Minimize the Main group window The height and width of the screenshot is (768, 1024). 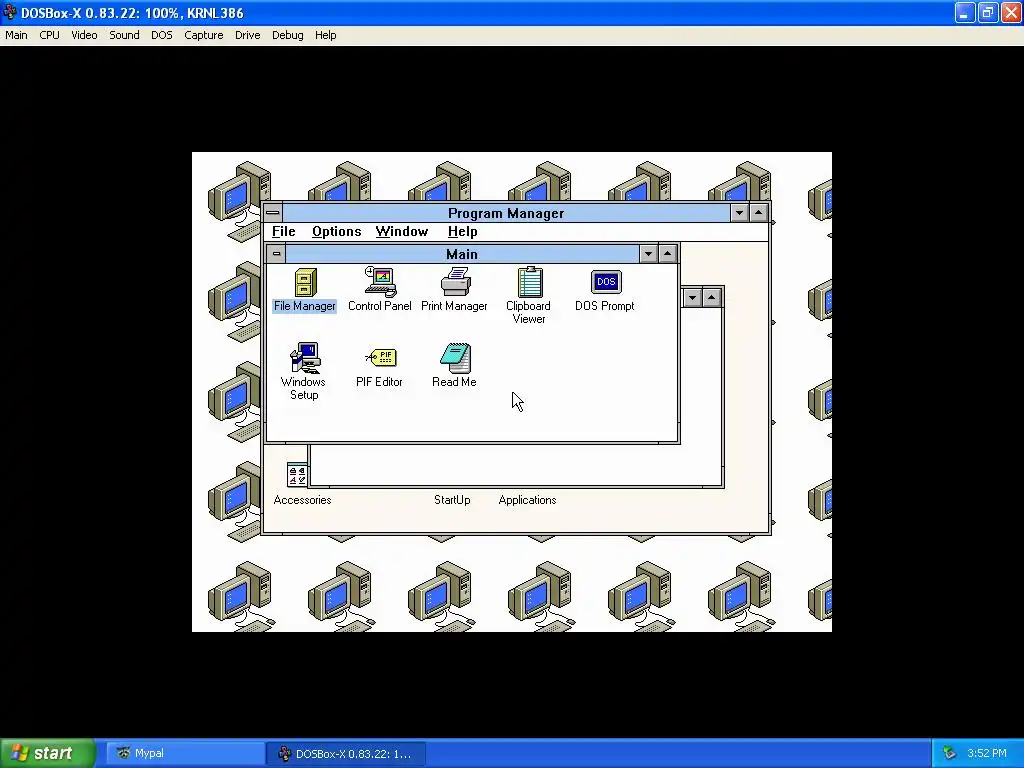(x=648, y=254)
